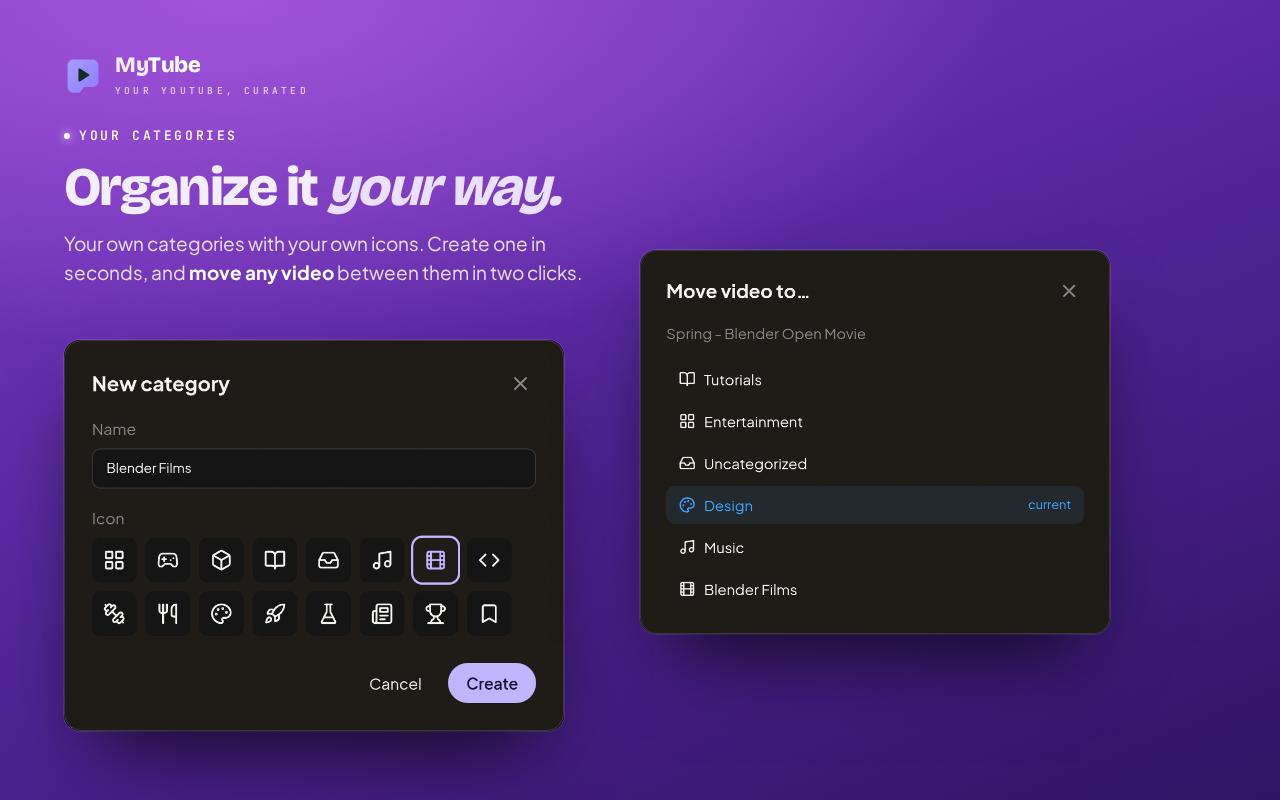Select the current Design category row
The height and width of the screenshot is (800, 1280).
tap(875, 505)
